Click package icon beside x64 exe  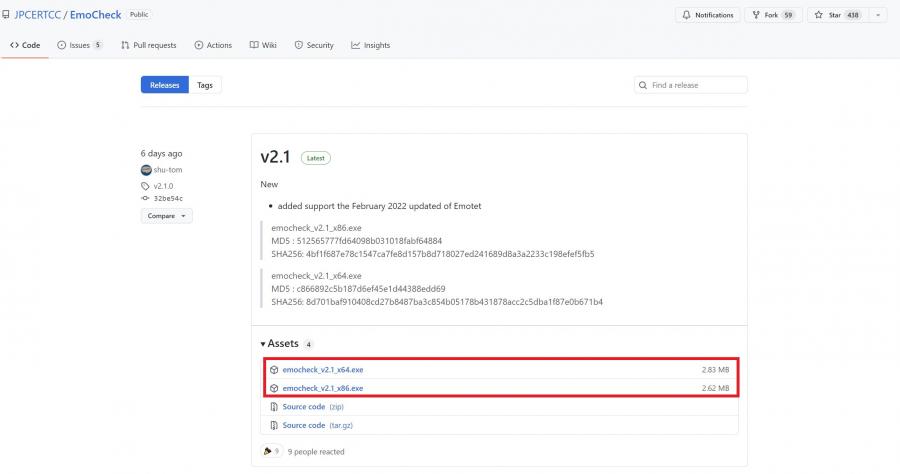coord(274,370)
